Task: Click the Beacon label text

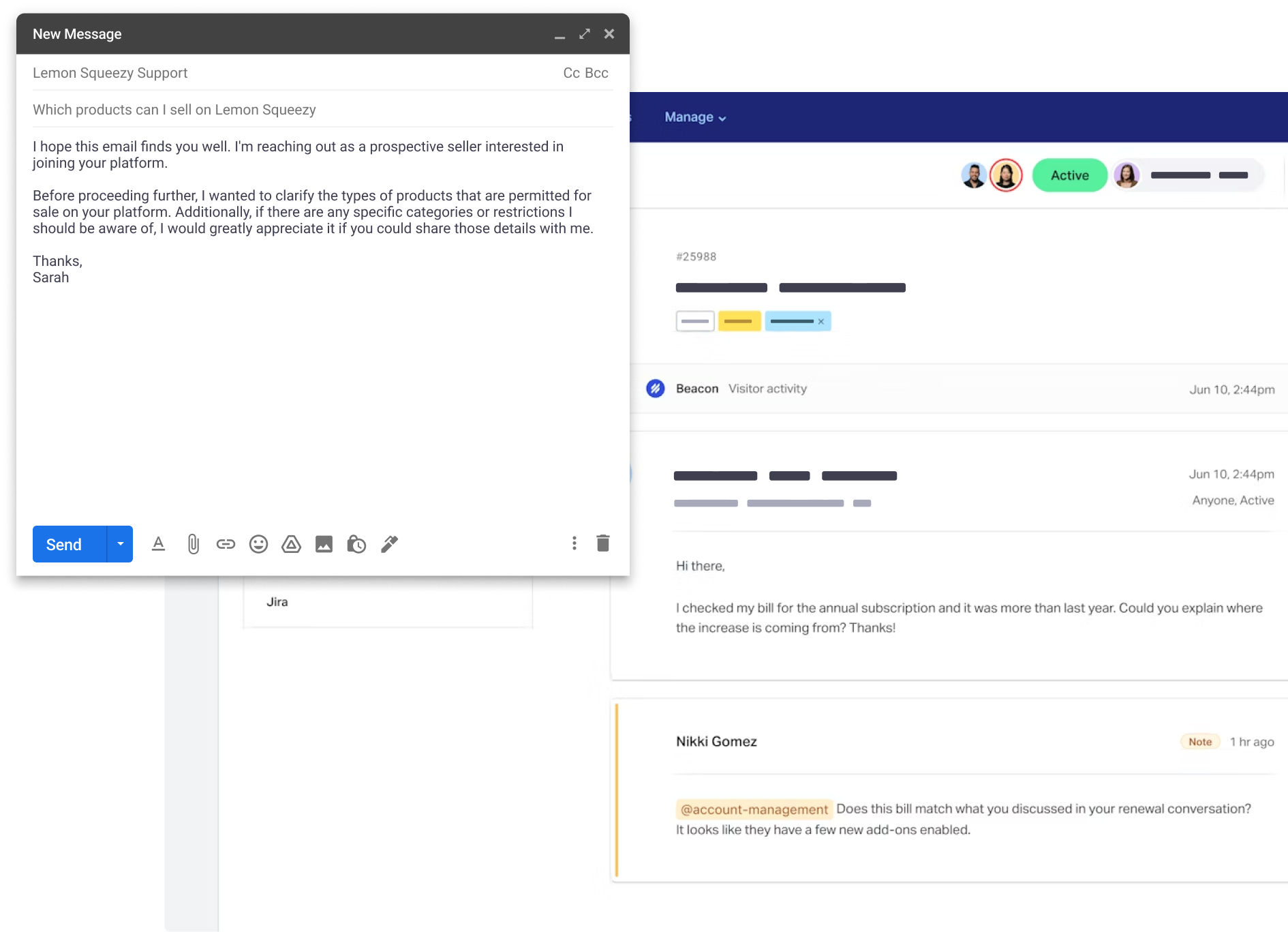Action: [x=697, y=389]
